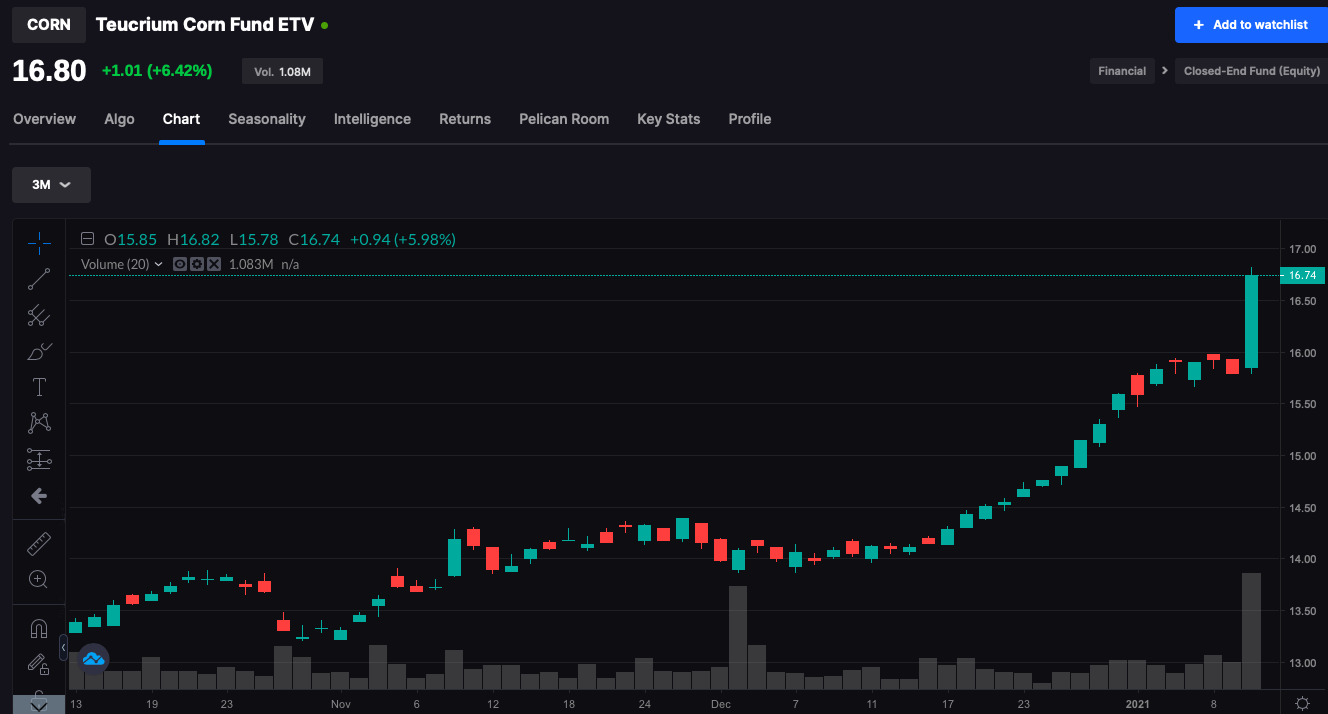The height and width of the screenshot is (714, 1328).
Task: Click the 13.00 price axis label
Action: coord(1302,663)
